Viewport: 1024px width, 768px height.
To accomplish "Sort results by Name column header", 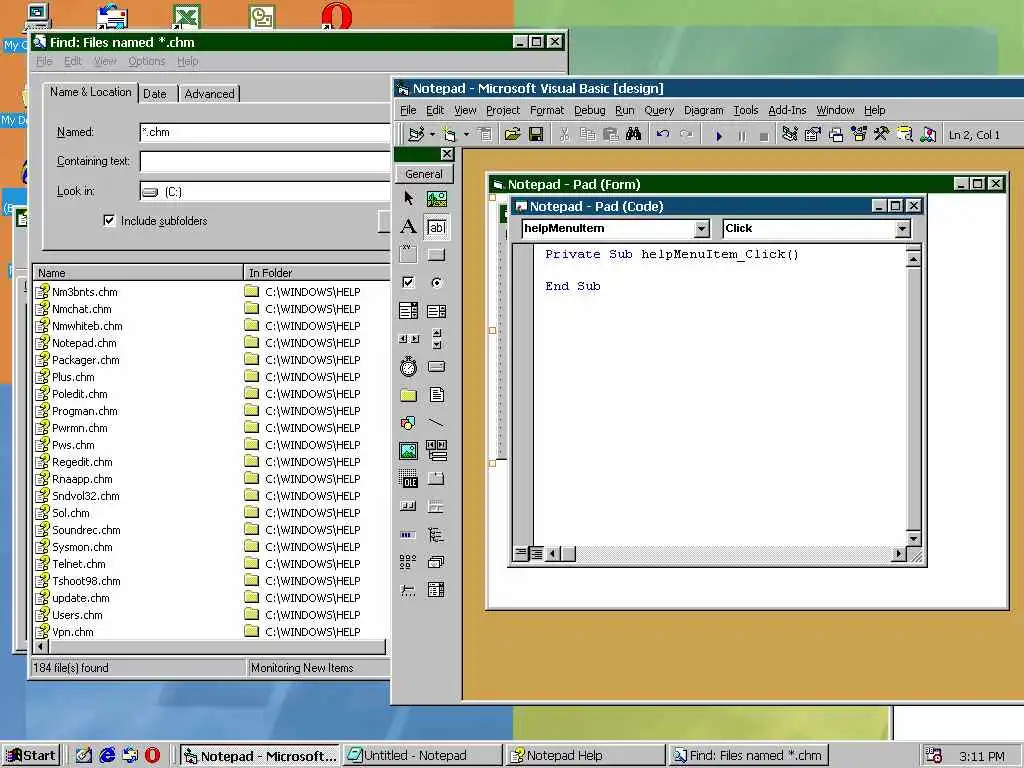I will click(138, 273).
